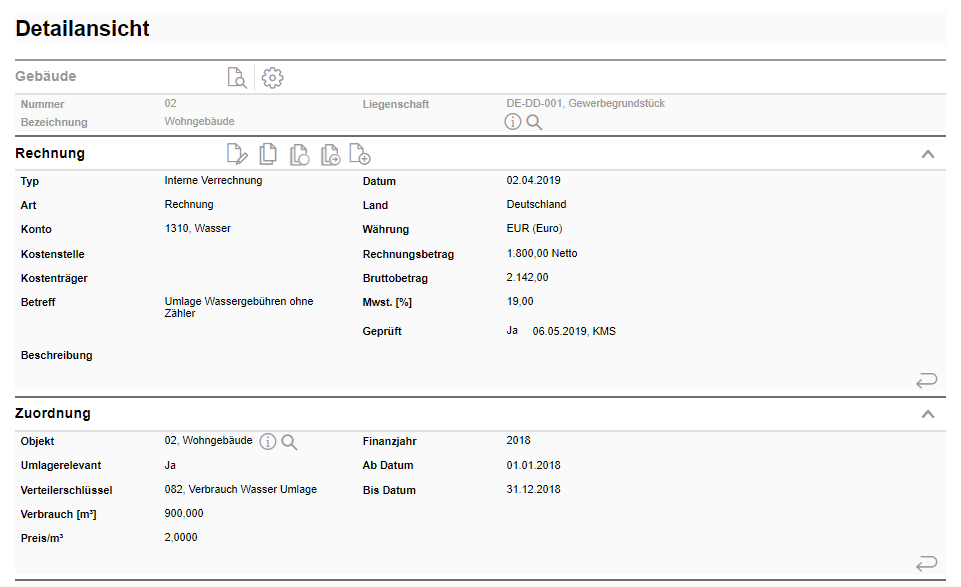Show info for Objekt 02, Wohngebäude

pos(267,441)
